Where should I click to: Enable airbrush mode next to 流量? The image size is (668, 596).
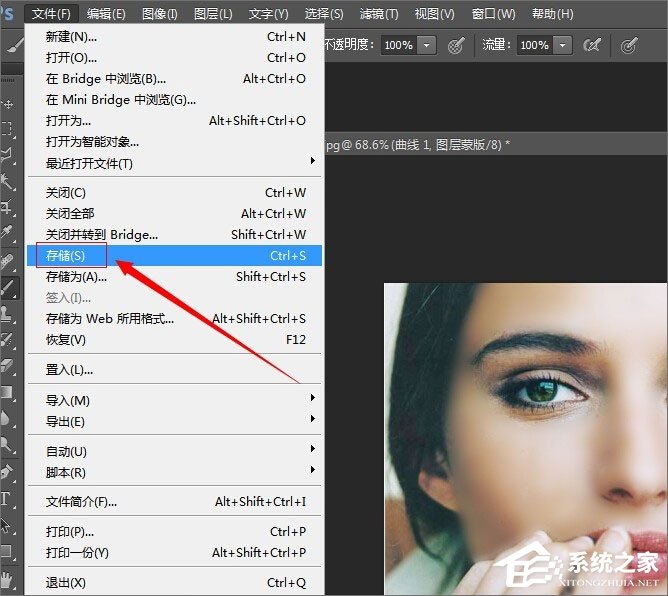[x=592, y=45]
